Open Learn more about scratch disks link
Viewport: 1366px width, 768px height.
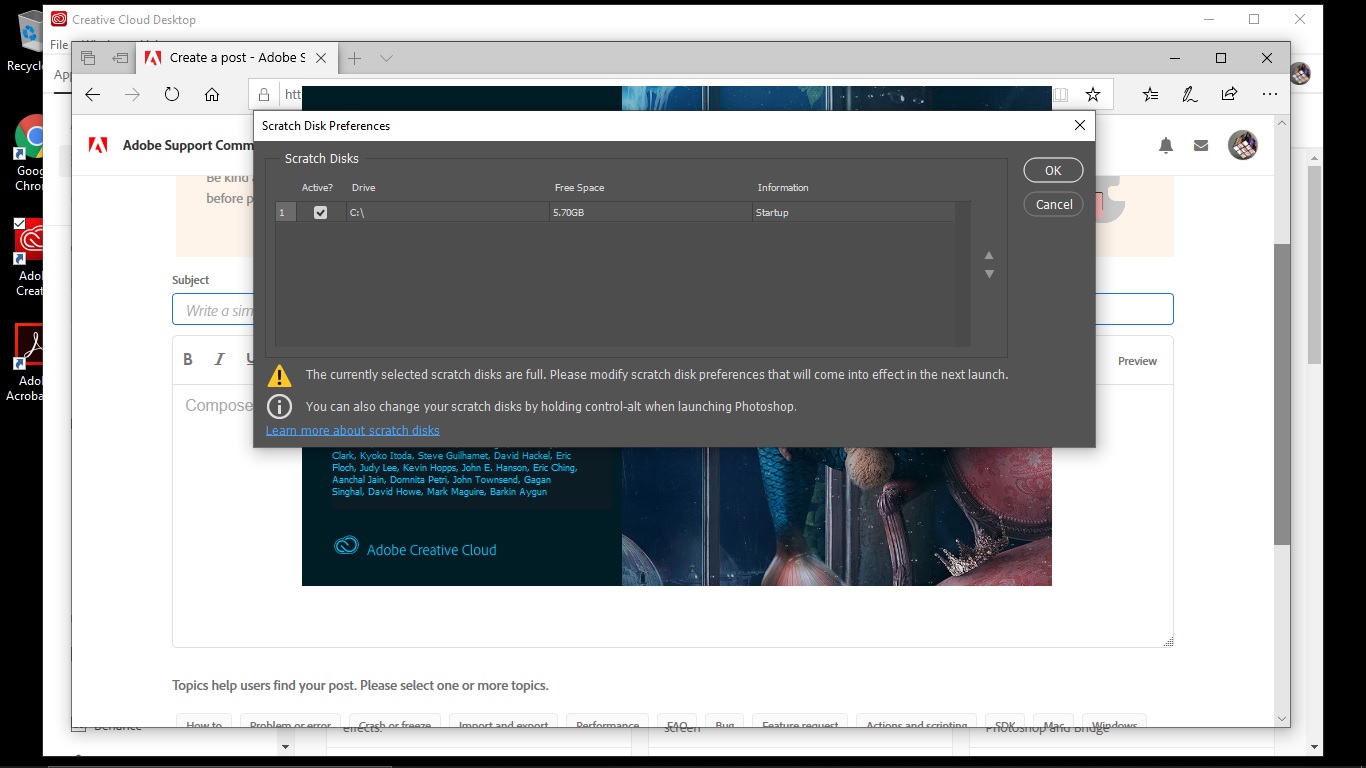(x=352, y=430)
